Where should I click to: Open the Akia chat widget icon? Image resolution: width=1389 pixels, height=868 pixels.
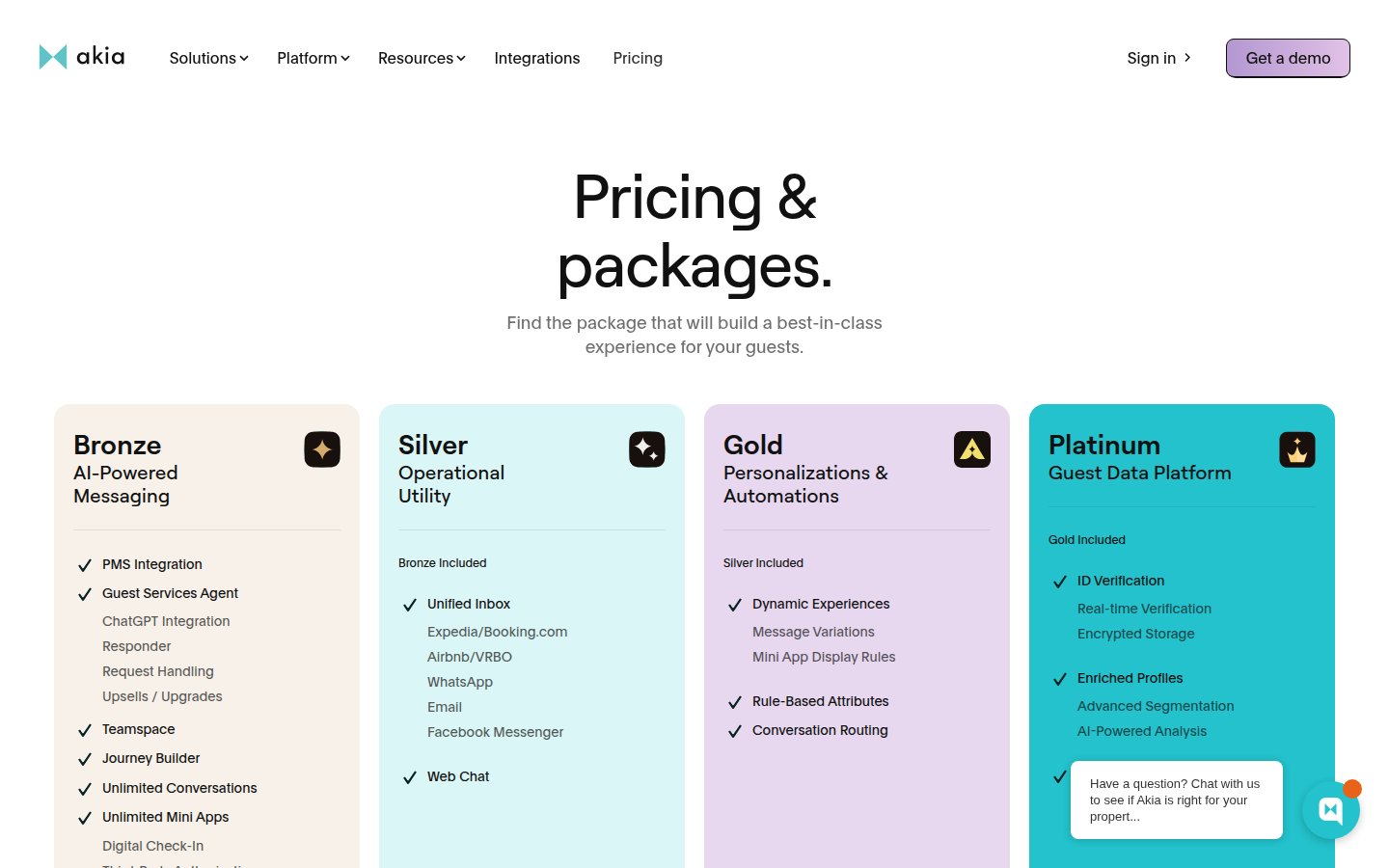[1330, 810]
